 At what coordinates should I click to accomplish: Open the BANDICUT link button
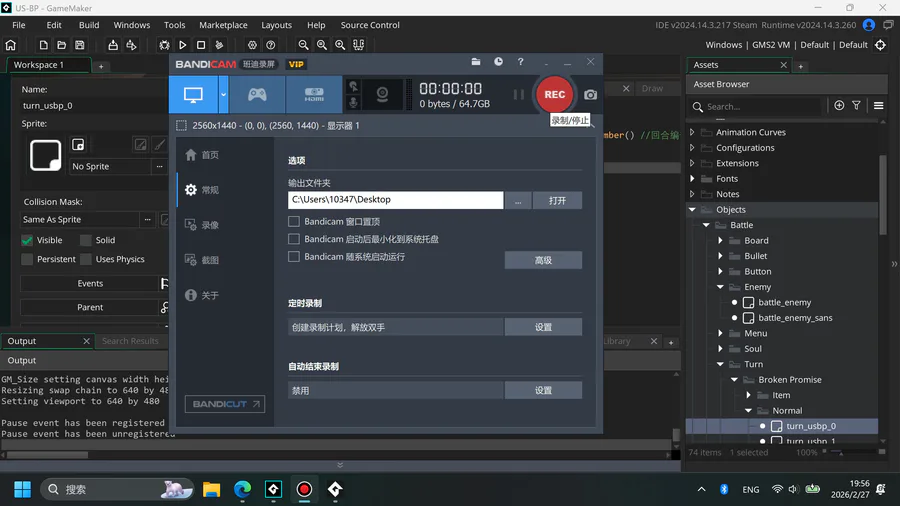coord(225,404)
